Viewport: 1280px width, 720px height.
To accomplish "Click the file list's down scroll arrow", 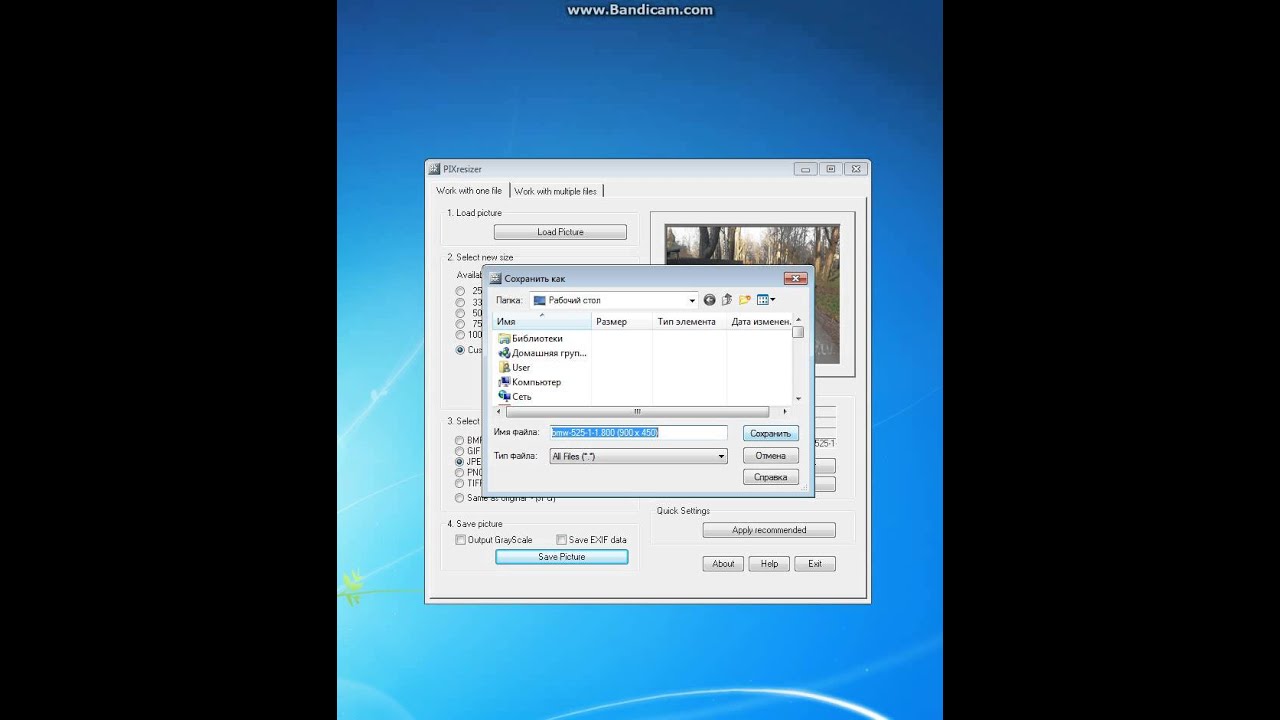I will 798,399.
